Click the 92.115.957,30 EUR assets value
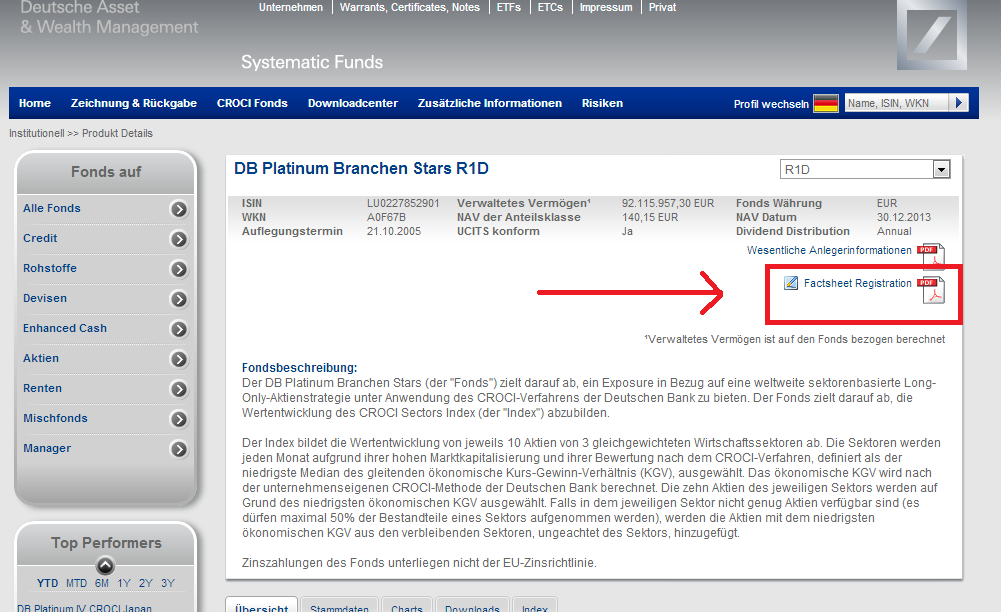The image size is (1001, 612). 668,203
